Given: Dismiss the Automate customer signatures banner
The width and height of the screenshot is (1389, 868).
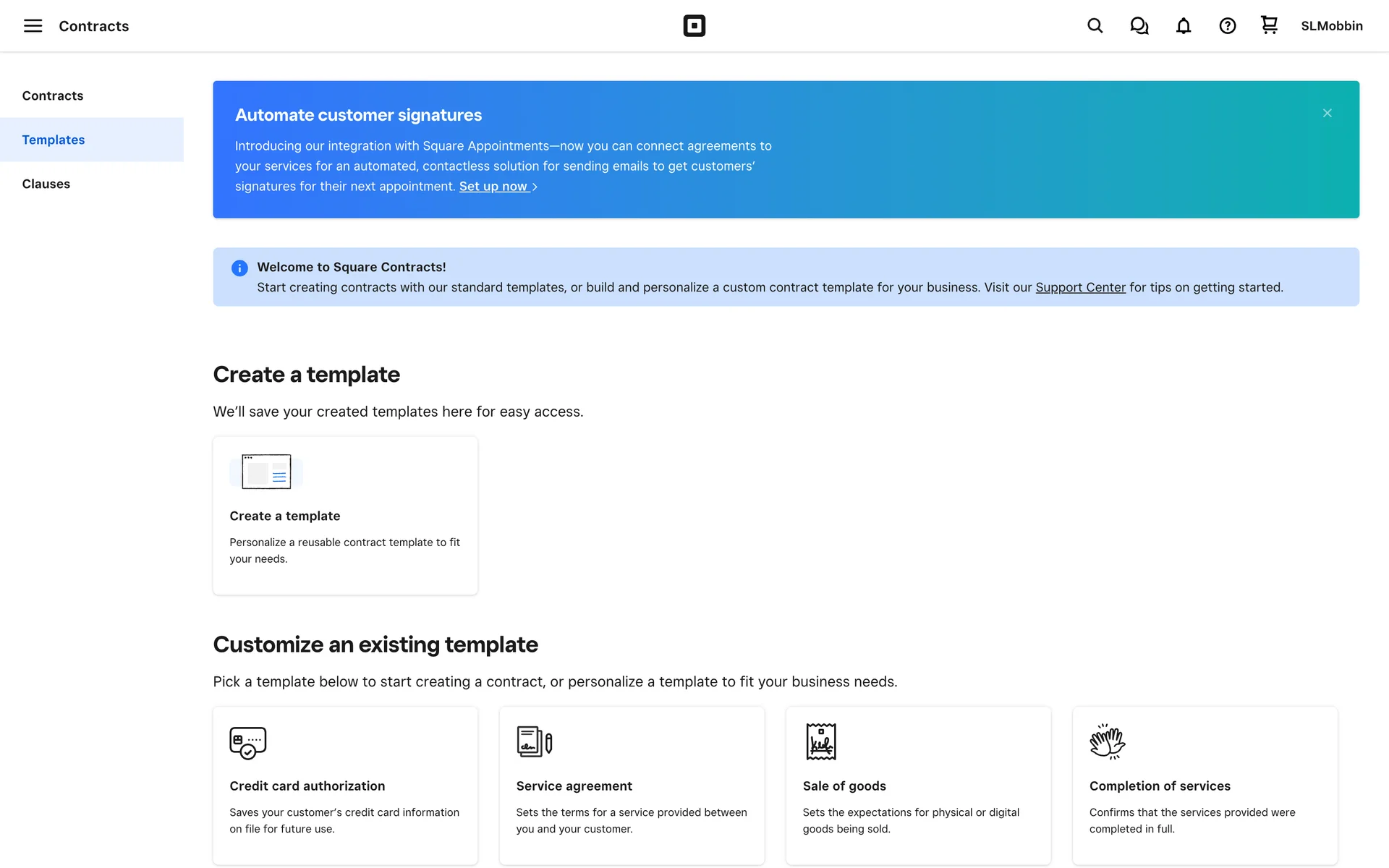Looking at the screenshot, I should click(x=1327, y=113).
